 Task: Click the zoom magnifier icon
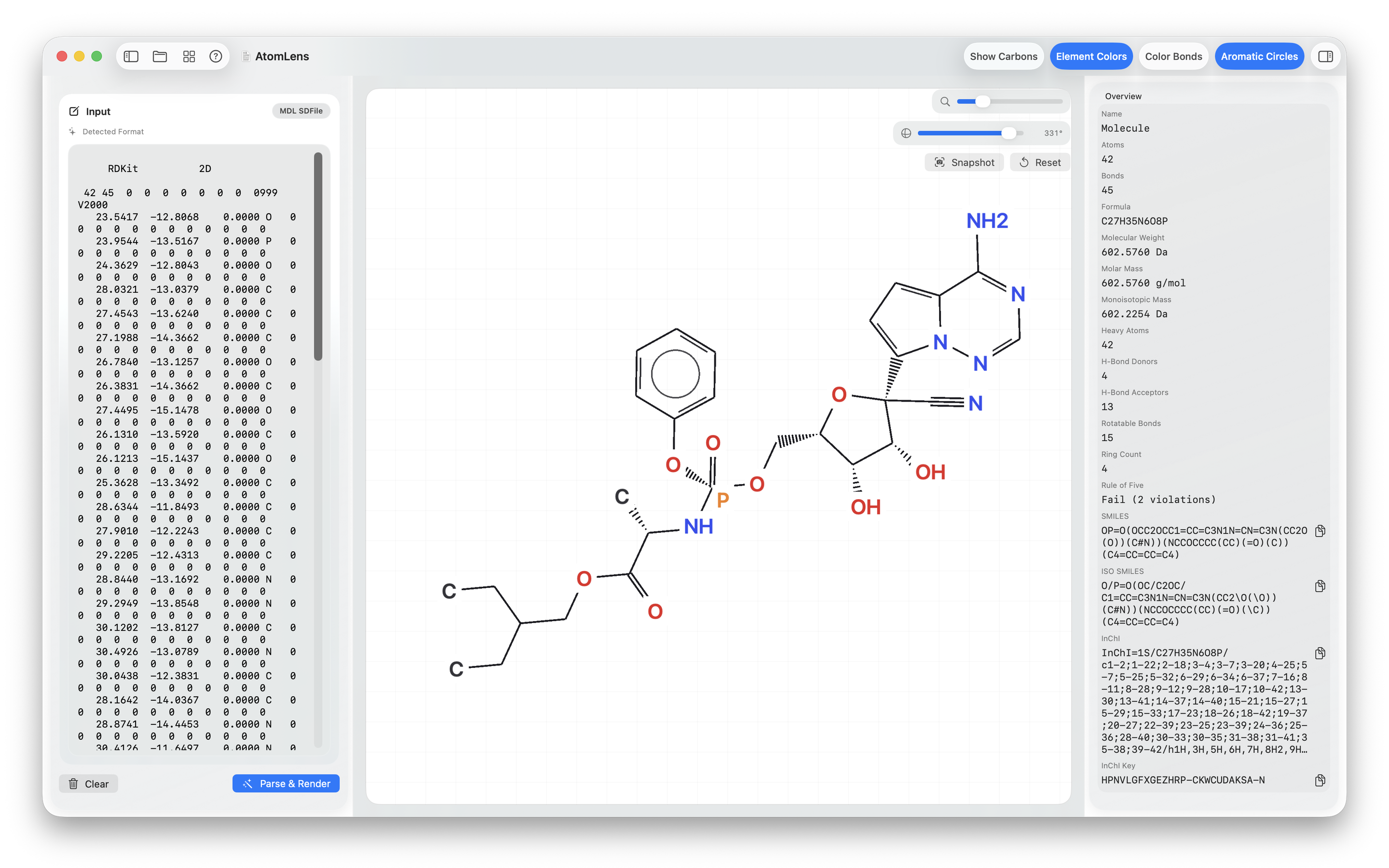point(945,102)
